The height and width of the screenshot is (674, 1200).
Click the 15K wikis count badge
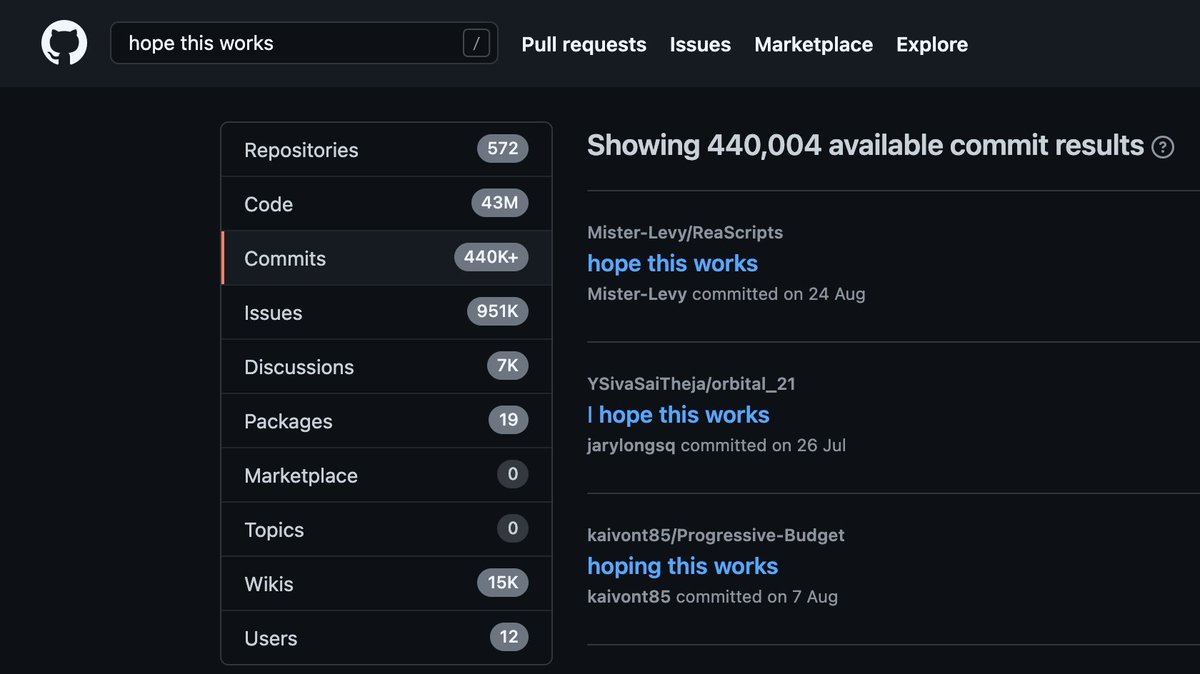(503, 583)
